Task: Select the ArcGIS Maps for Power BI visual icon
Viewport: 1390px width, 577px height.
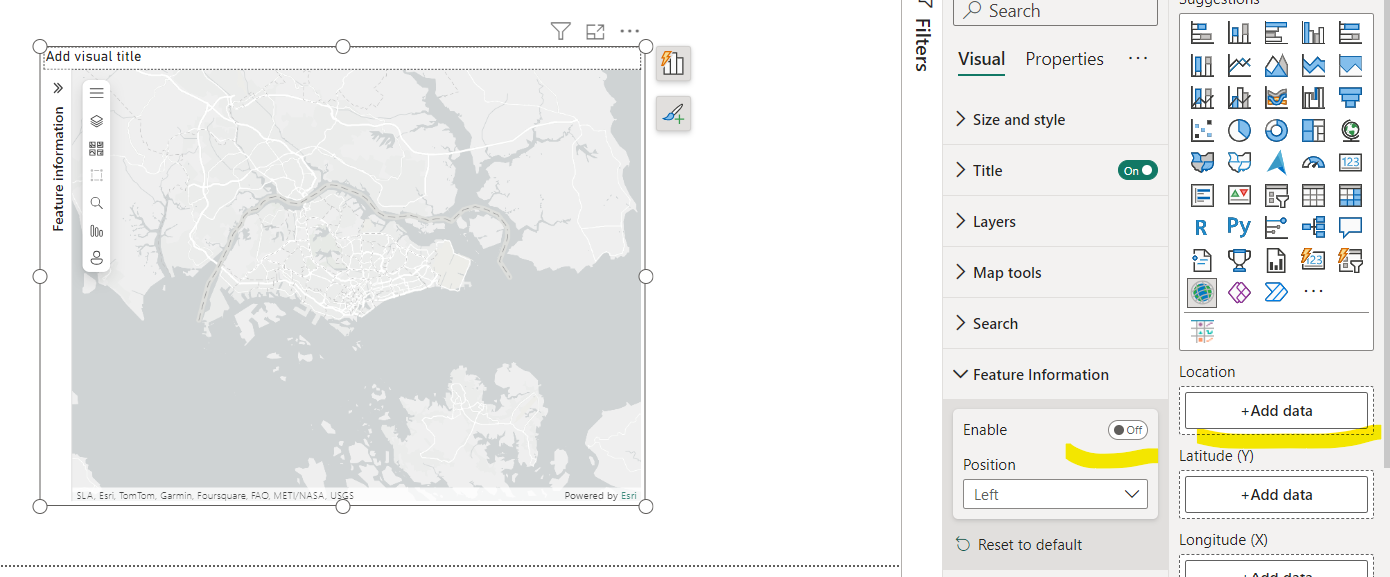Action: click(x=1202, y=292)
